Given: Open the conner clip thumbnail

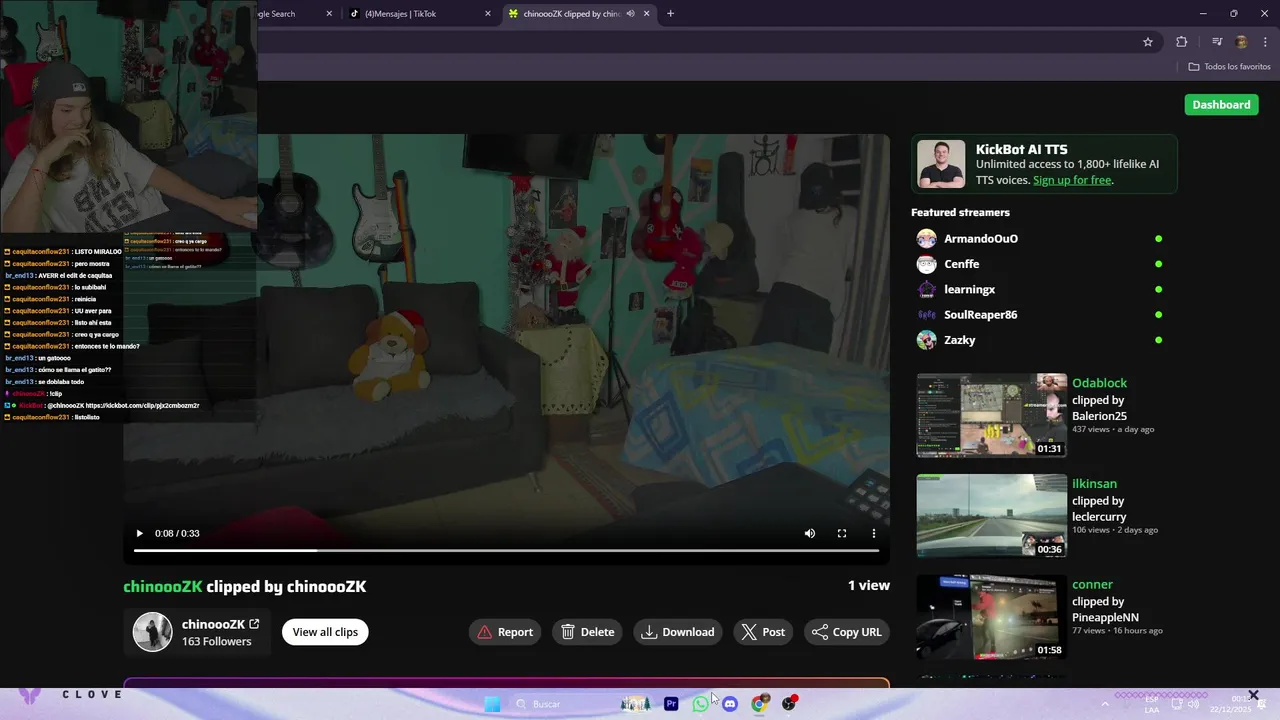Looking at the screenshot, I should click(992, 617).
